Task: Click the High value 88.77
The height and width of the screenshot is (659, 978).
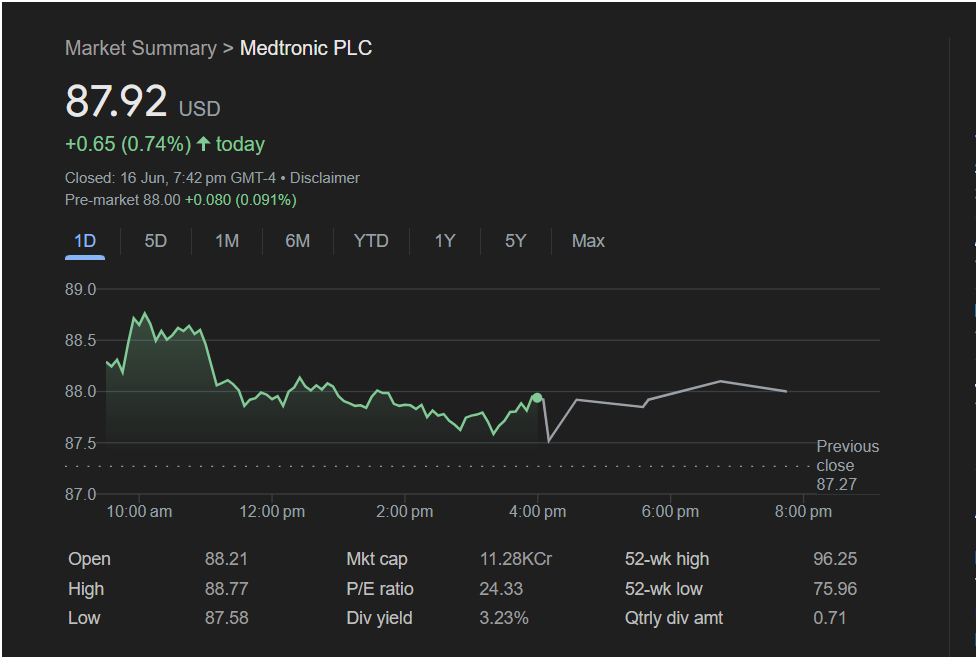Action: [226, 589]
